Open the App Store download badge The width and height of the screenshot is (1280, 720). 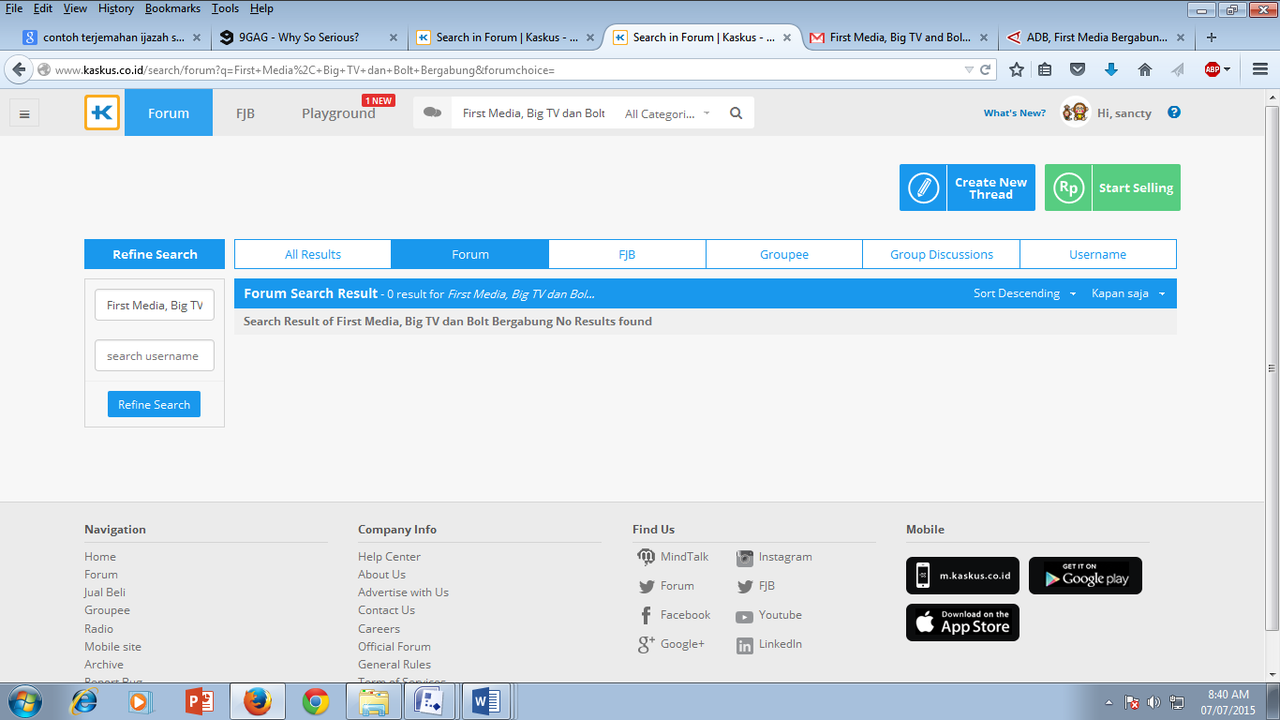click(x=963, y=622)
